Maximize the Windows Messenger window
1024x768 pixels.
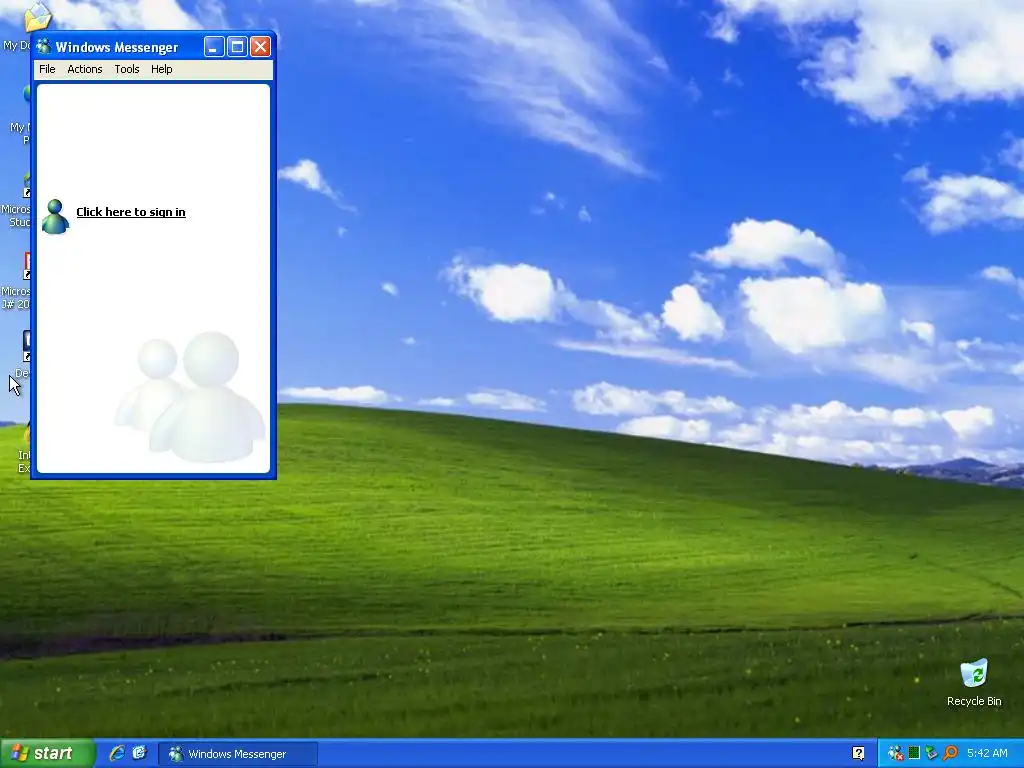(237, 47)
